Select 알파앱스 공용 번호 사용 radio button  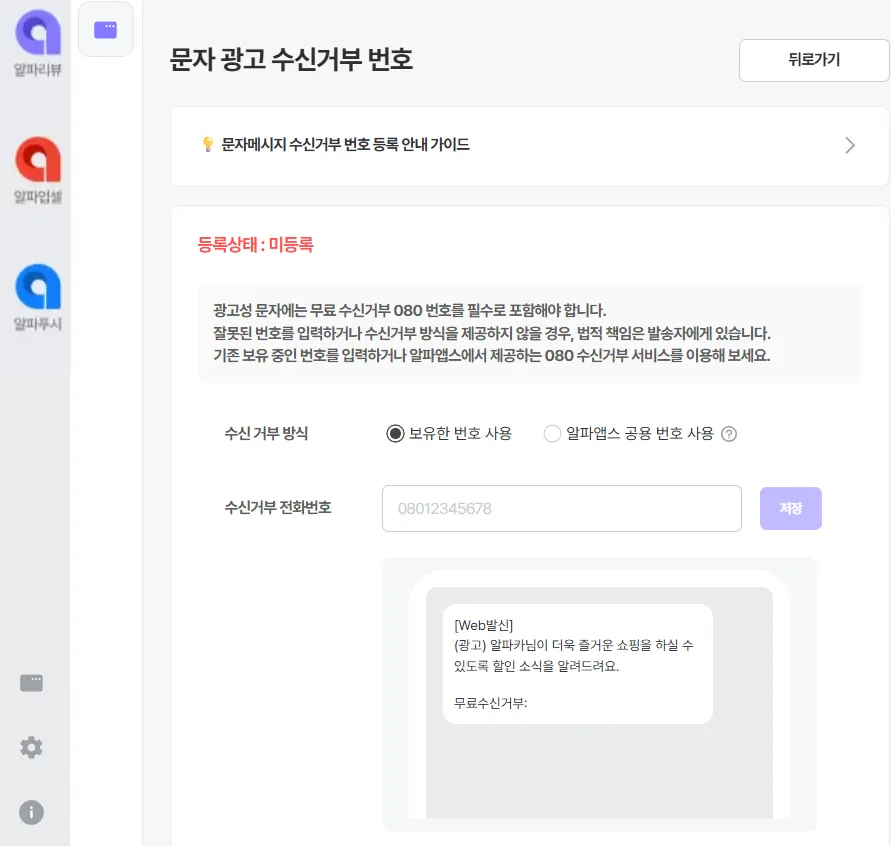coord(552,434)
